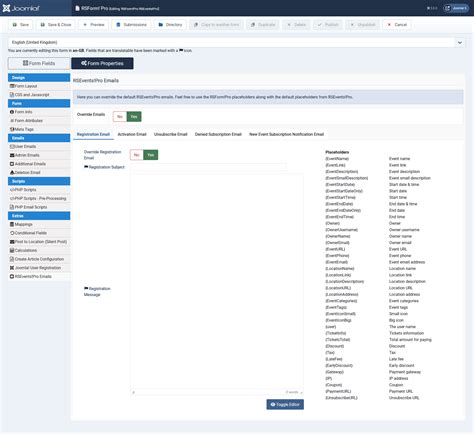Click the {LocationName} placeholder text
Viewport: 474px width, 434px height.
tap(340, 268)
